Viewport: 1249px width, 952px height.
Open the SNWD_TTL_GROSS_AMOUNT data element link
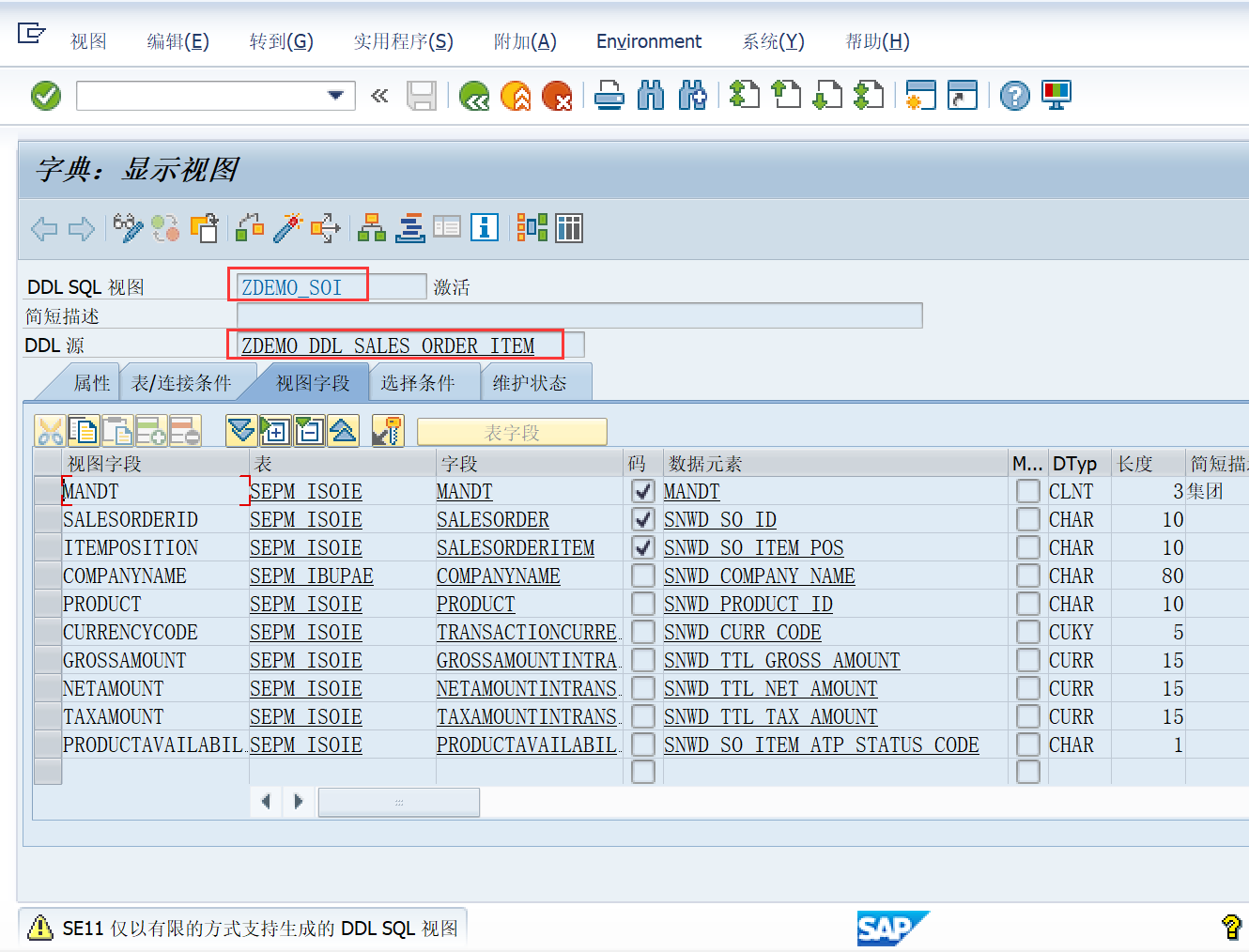(782, 660)
